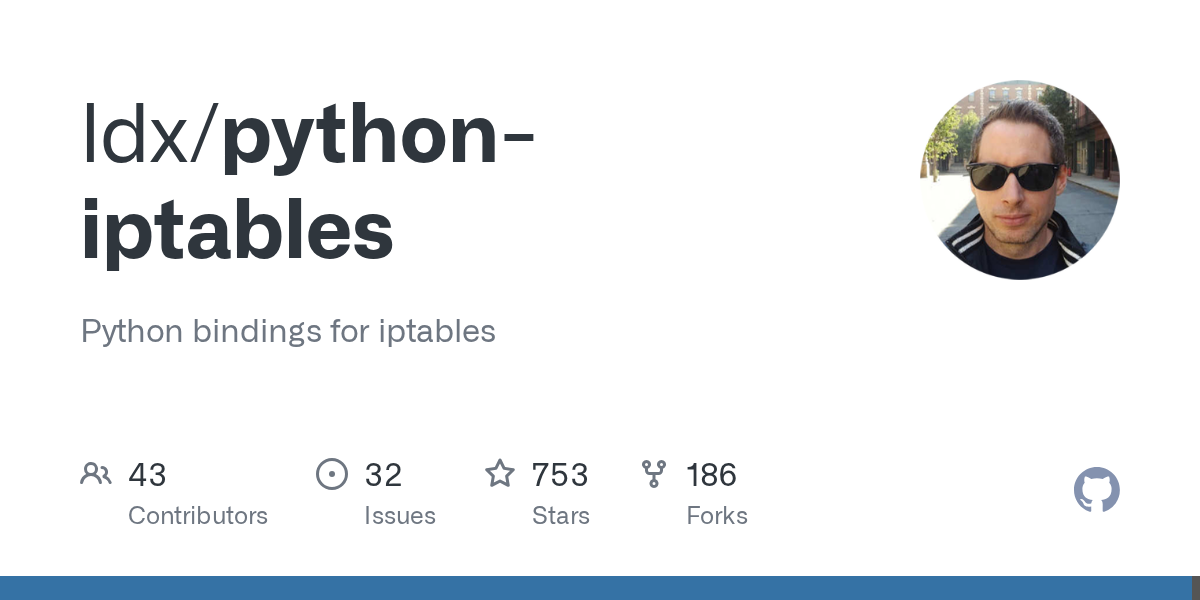The image size is (1200, 600).
Task: Select the "Python bindings for iptables" description
Action: click(x=288, y=332)
